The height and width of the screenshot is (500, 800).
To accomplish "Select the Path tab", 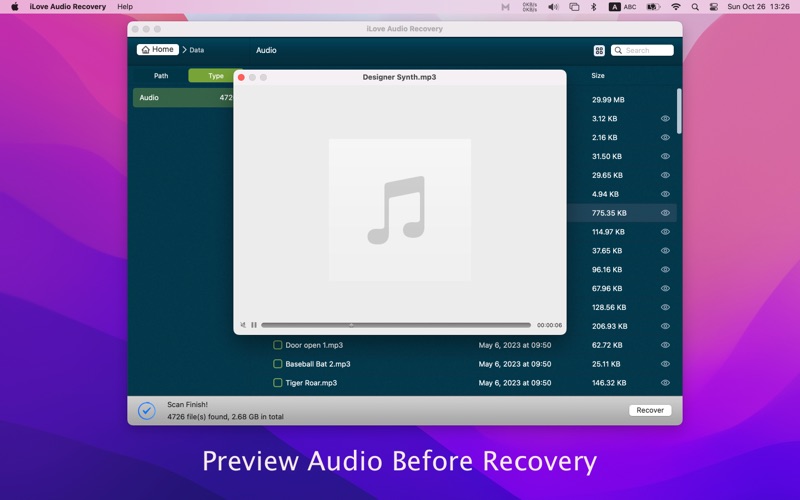I will [161, 76].
